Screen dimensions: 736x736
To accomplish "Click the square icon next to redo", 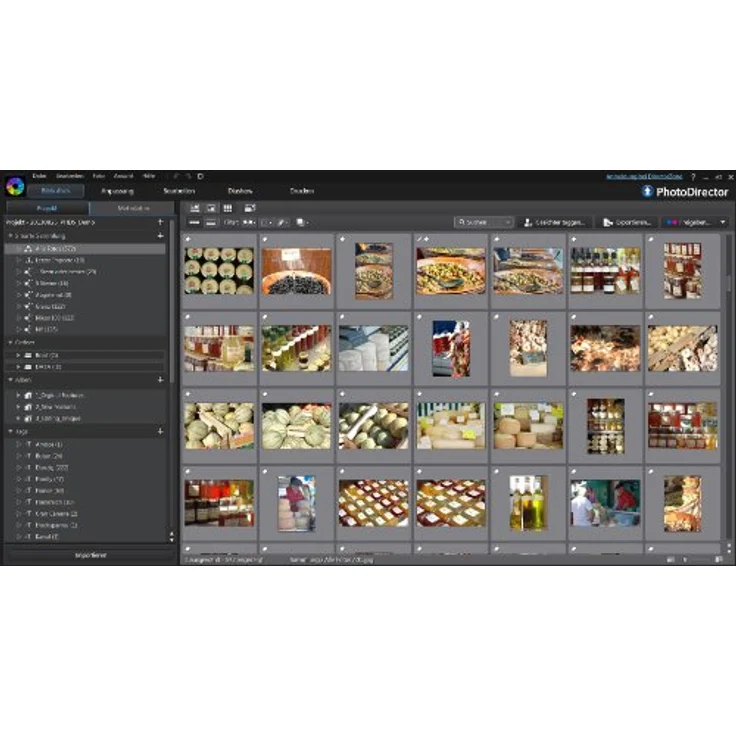I will 200,176.
